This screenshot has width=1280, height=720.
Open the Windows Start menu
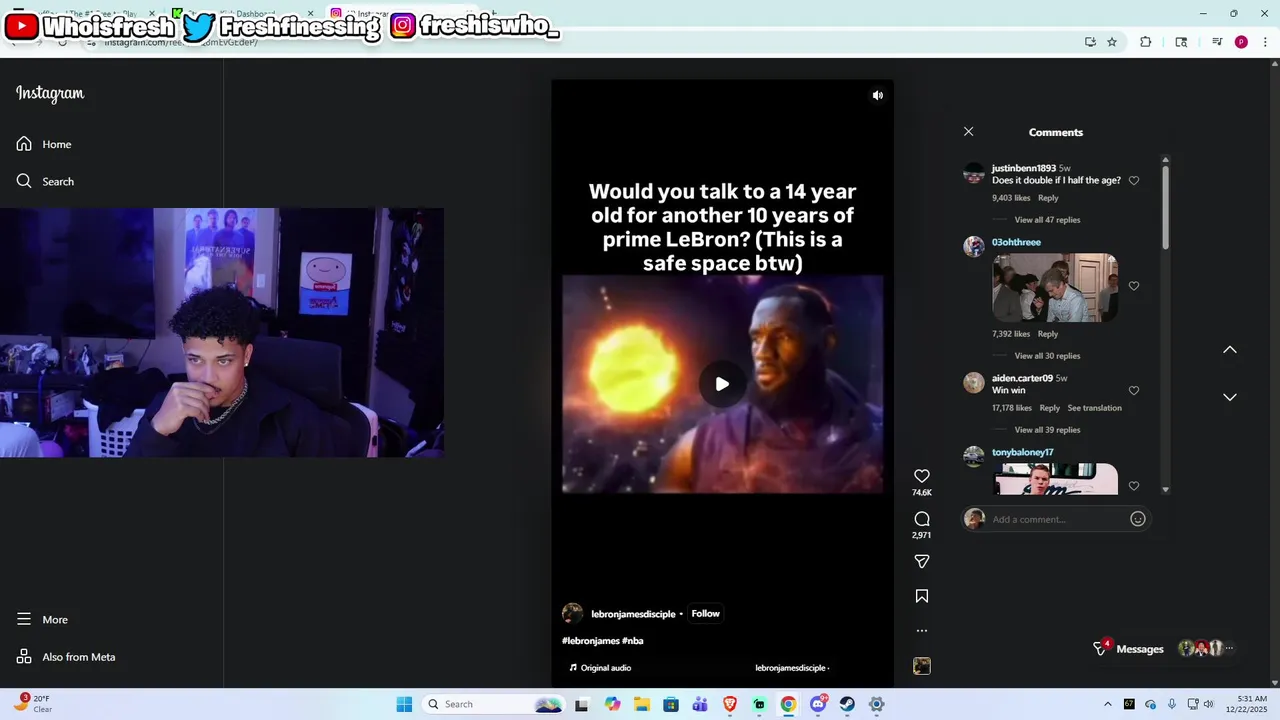tap(404, 704)
